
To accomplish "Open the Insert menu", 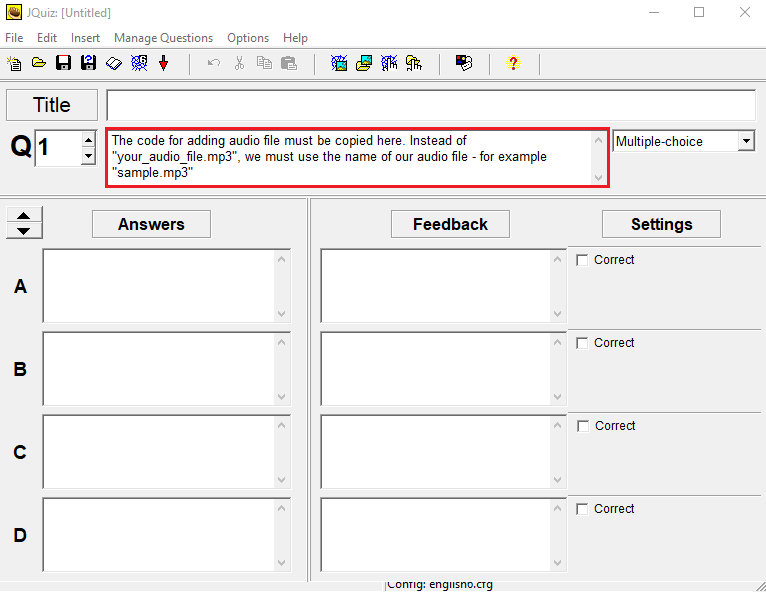I will 85,38.
